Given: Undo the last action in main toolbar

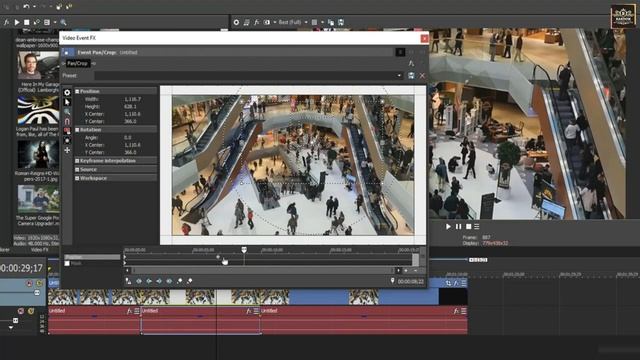Looking at the screenshot, I should pos(27,7).
